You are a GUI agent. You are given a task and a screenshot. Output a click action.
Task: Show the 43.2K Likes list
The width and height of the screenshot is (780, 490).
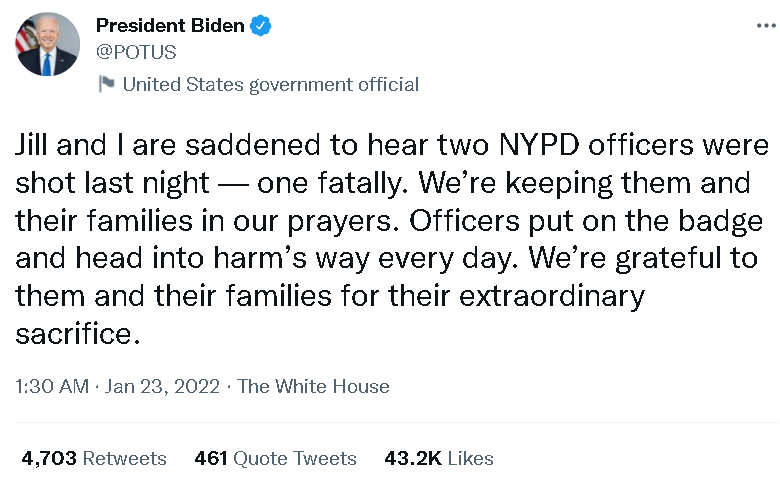(439, 458)
